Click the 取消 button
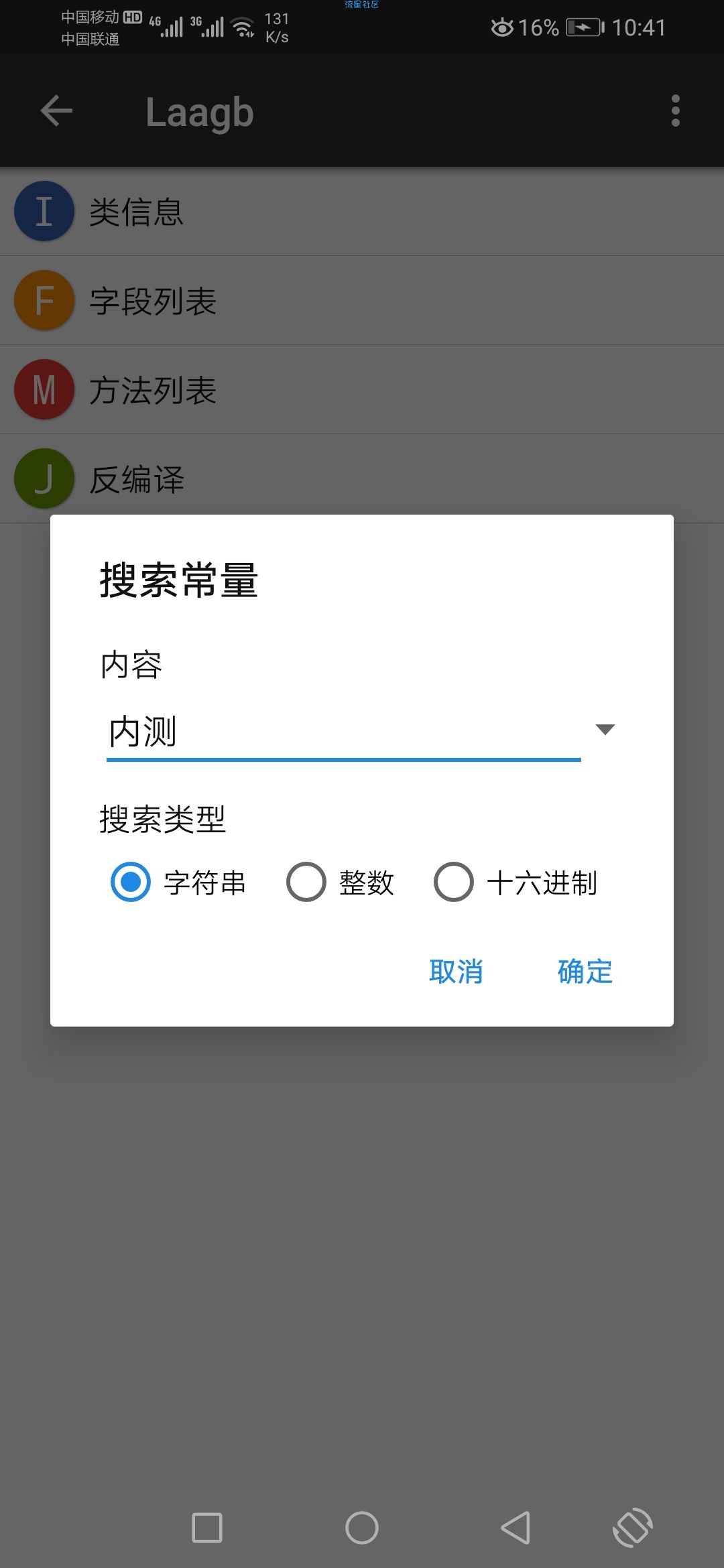 pyautogui.click(x=456, y=972)
